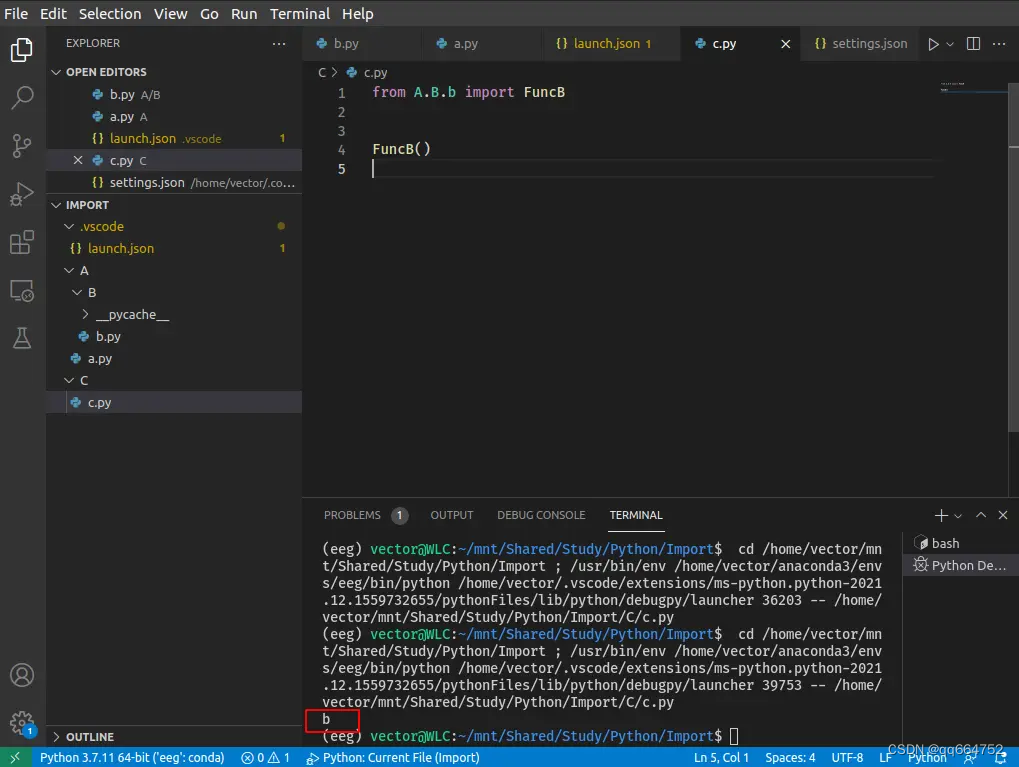This screenshot has height=767, width=1019.
Task: Open the Run menu
Action: tap(243, 13)
